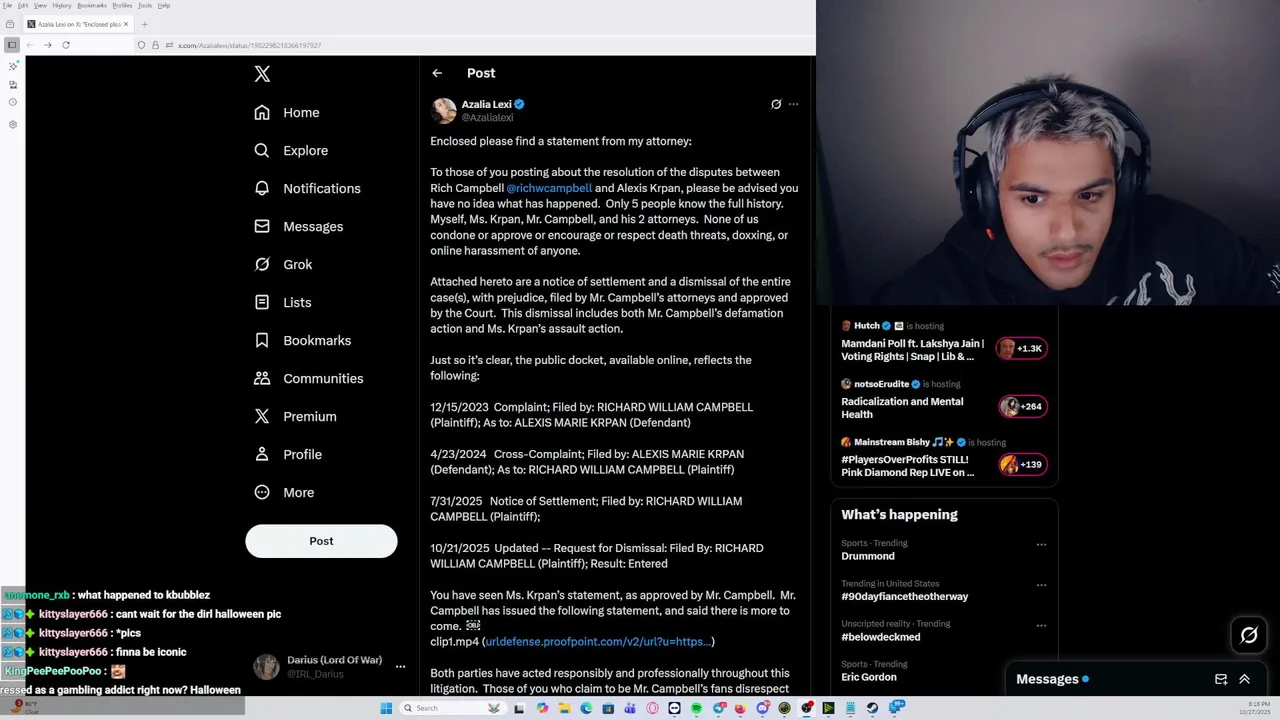Open the post's three-dot options menu
The height and width of the screenshot is (720, 1280).
point(793,104)
